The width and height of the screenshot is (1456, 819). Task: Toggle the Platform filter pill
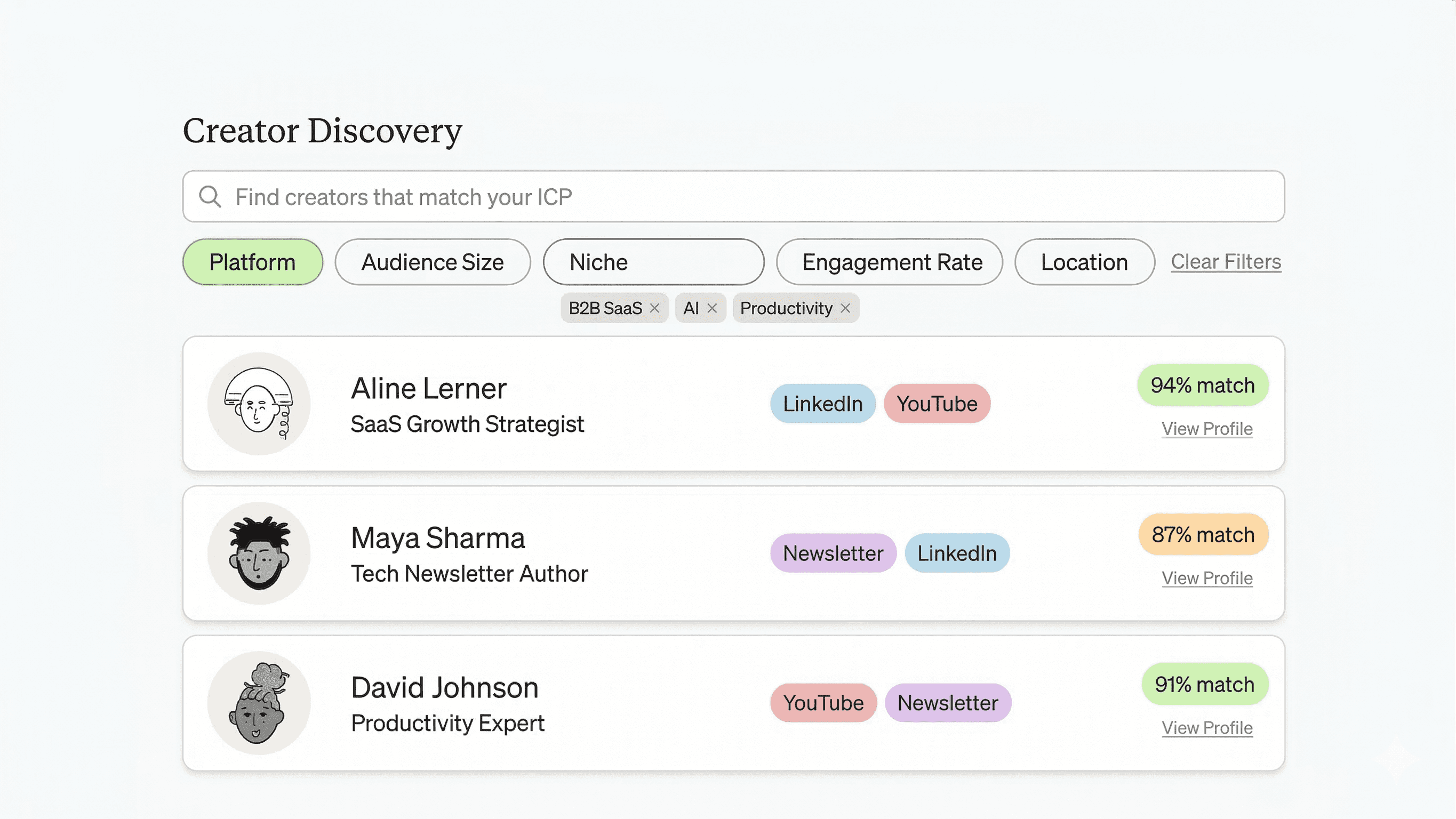(253, 262)
